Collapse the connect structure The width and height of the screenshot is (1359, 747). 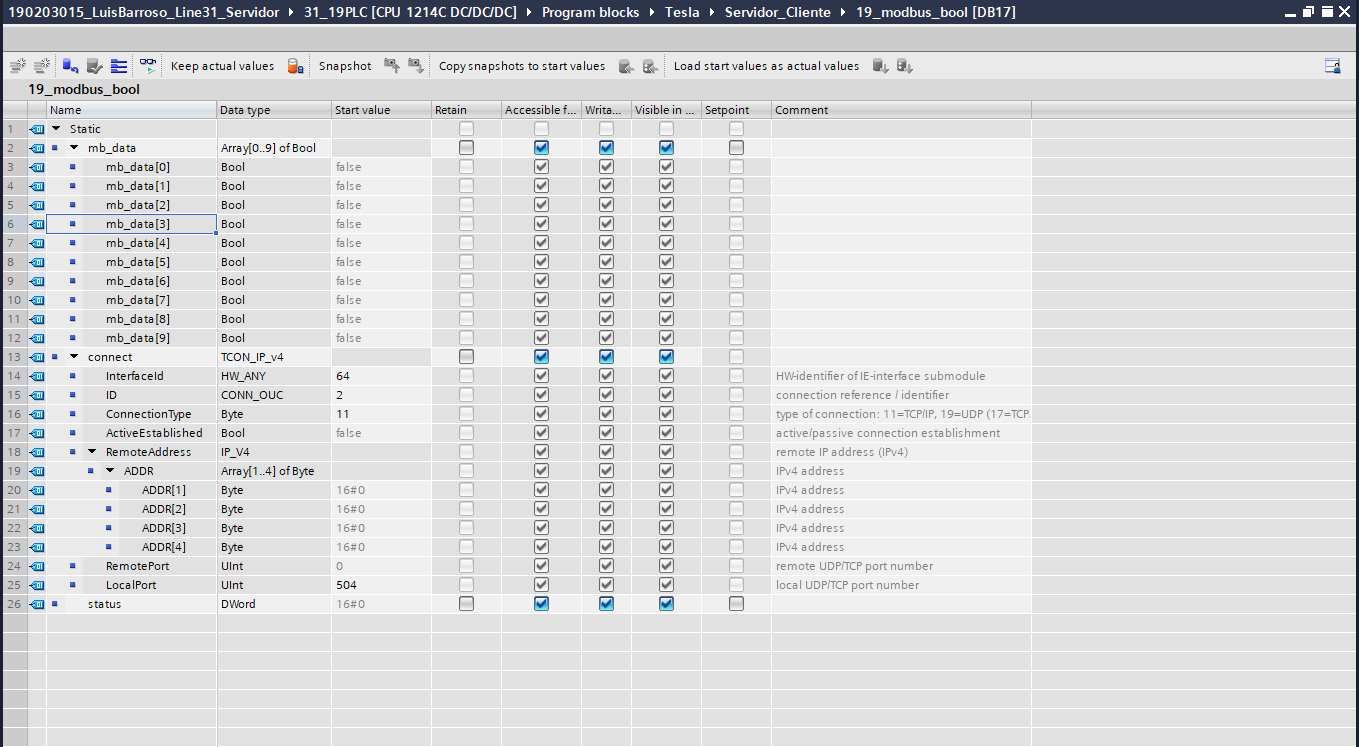click(74, 357)
